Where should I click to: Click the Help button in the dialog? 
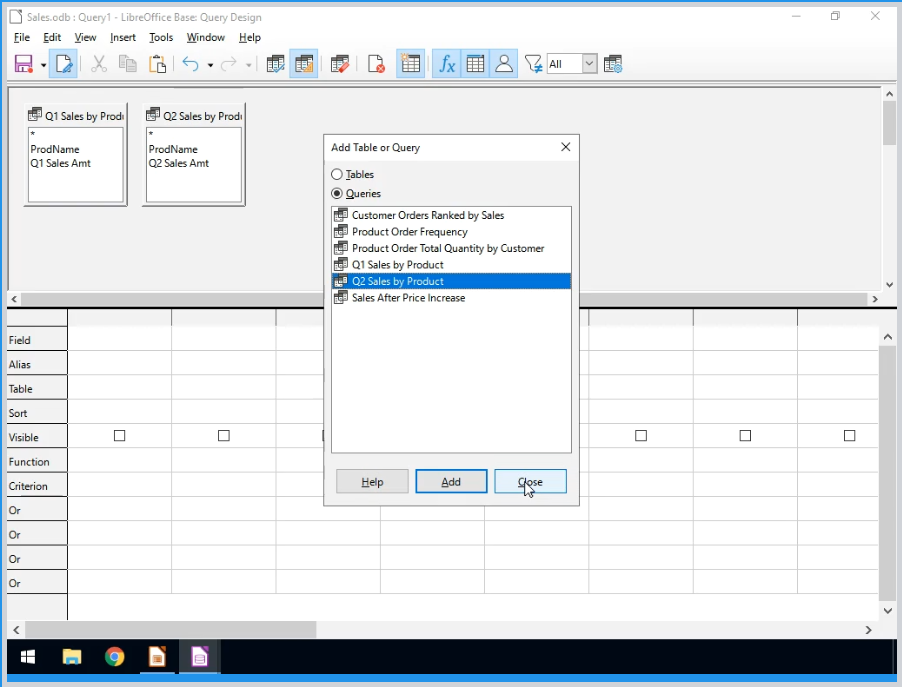point(372,482)
